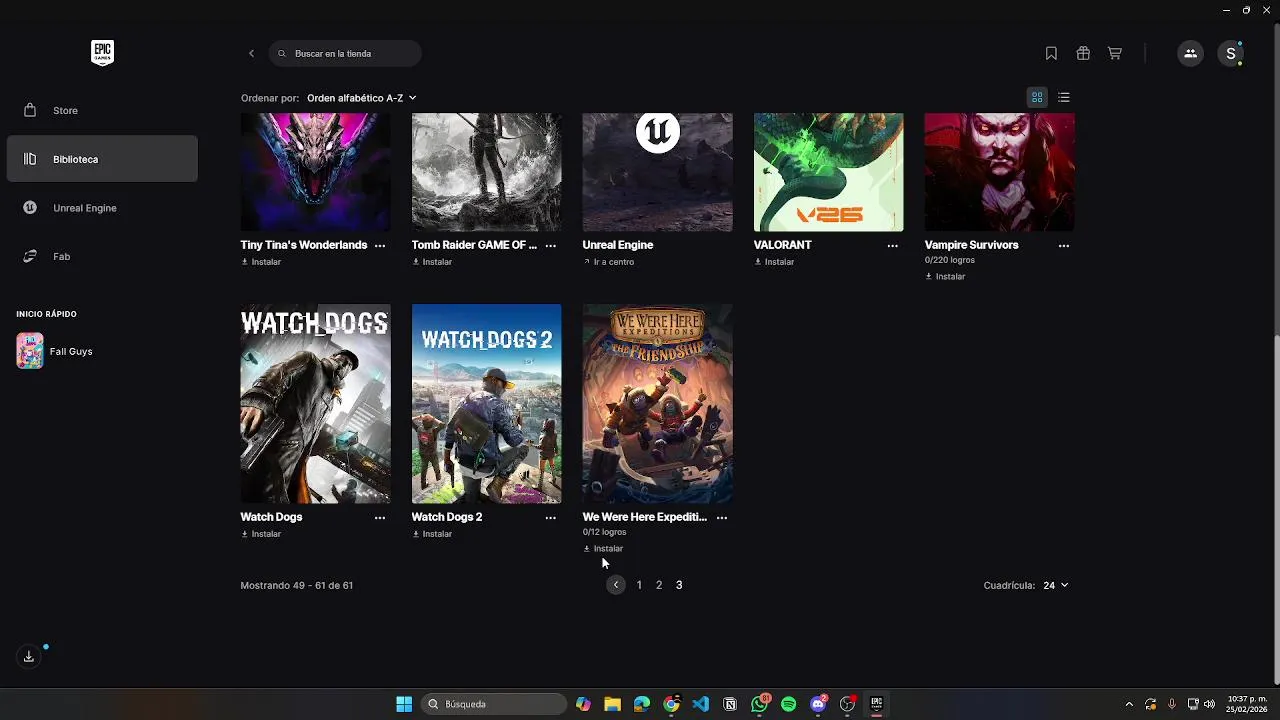This screenshot has height=720, width=1280.
Task: Open the Unreal Engine cover thumbnail
Action: click(x=658, y=172)
